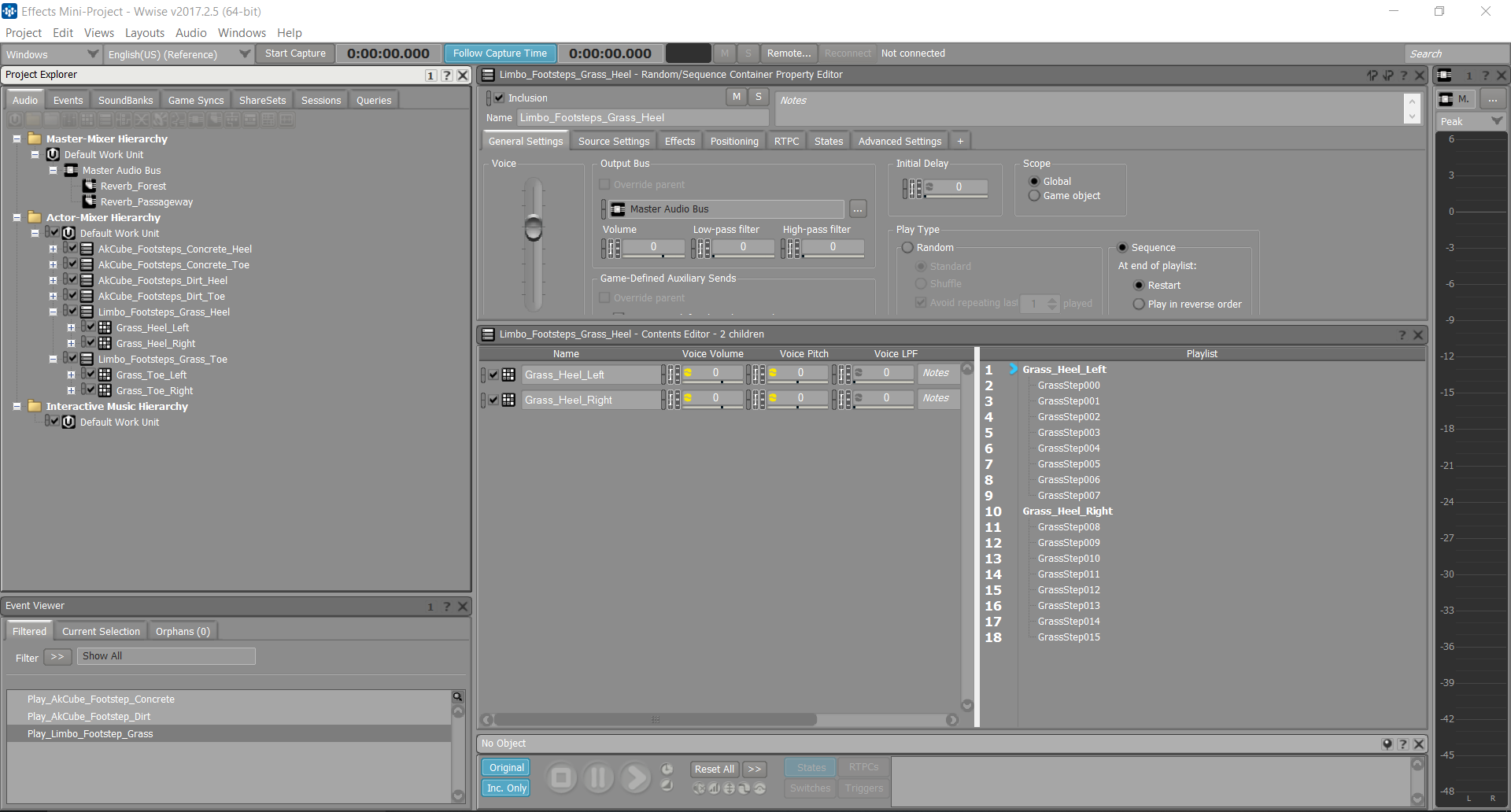Open the Windows platform dropdown
1511x812 pixels.
(x=51, y=54)
